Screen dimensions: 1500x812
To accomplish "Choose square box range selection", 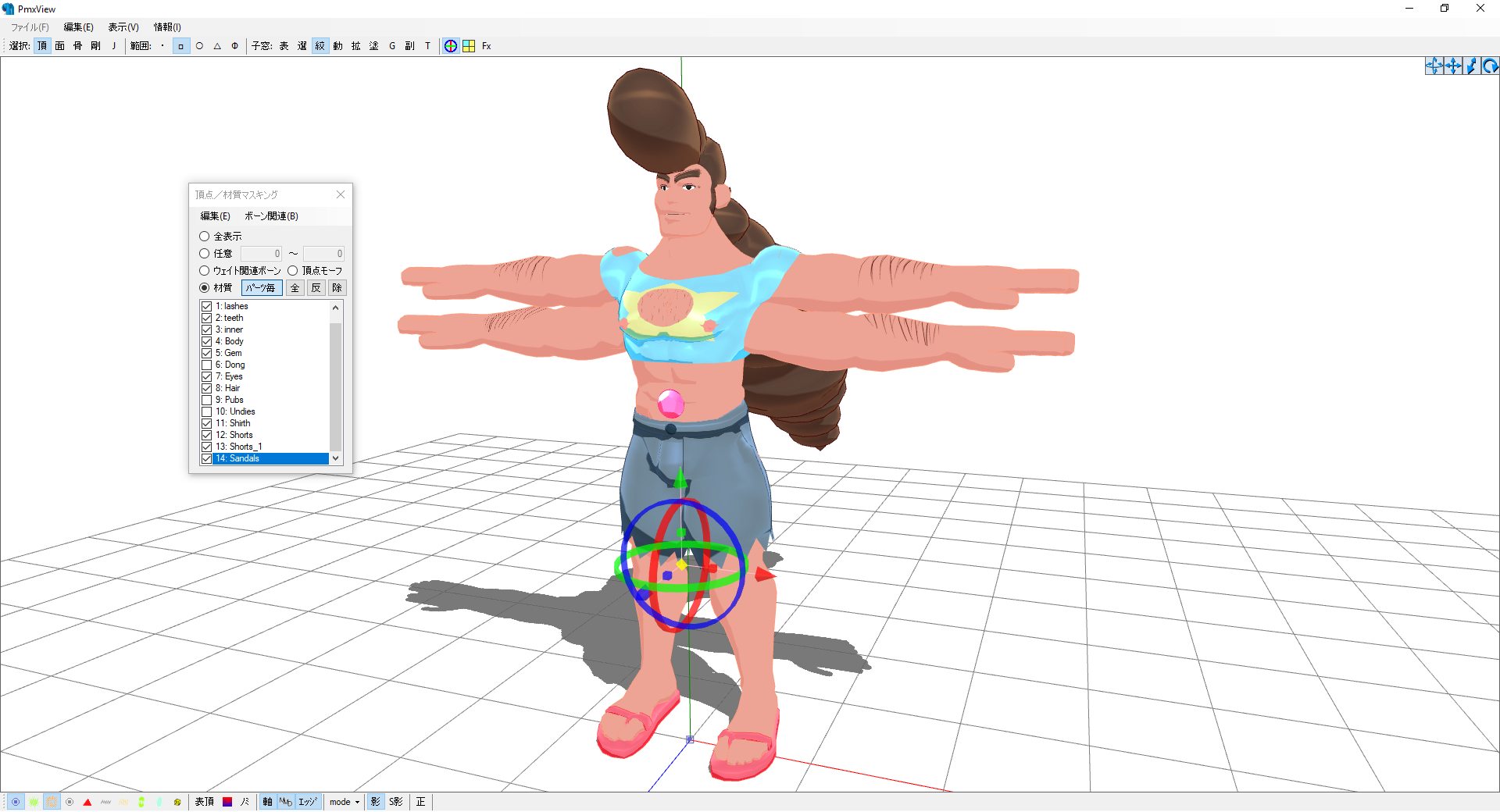I will click(x=181, y=46).
